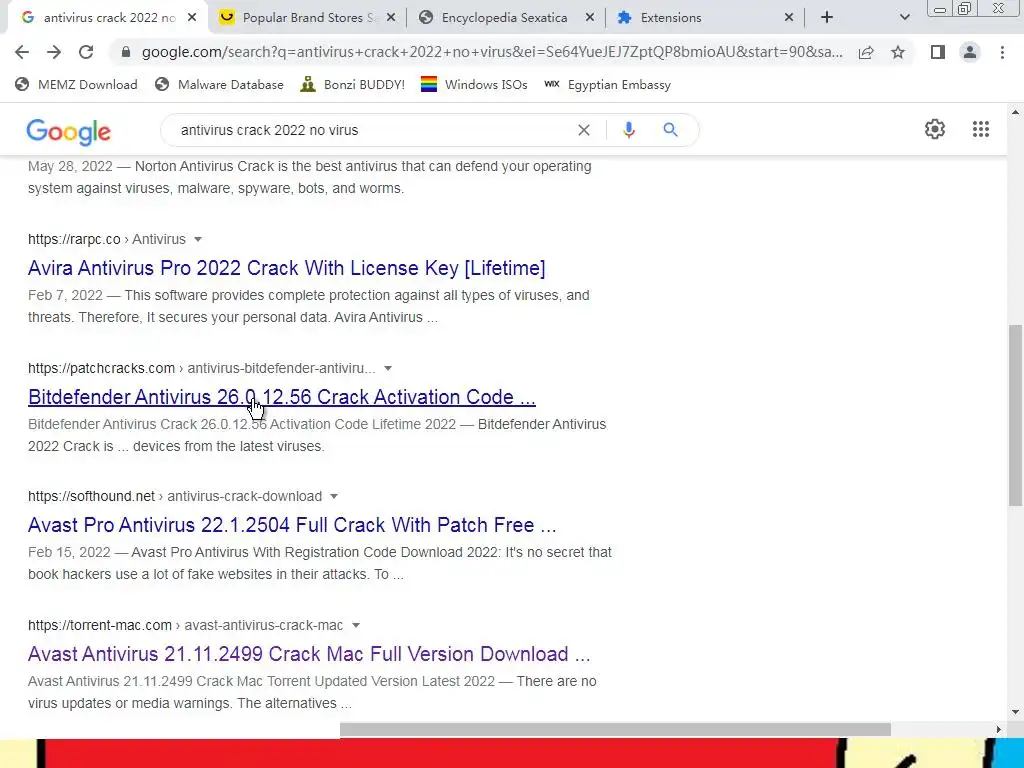Close the Popular Brand Stores tab
1024x768 pixels.
(391, 18)
